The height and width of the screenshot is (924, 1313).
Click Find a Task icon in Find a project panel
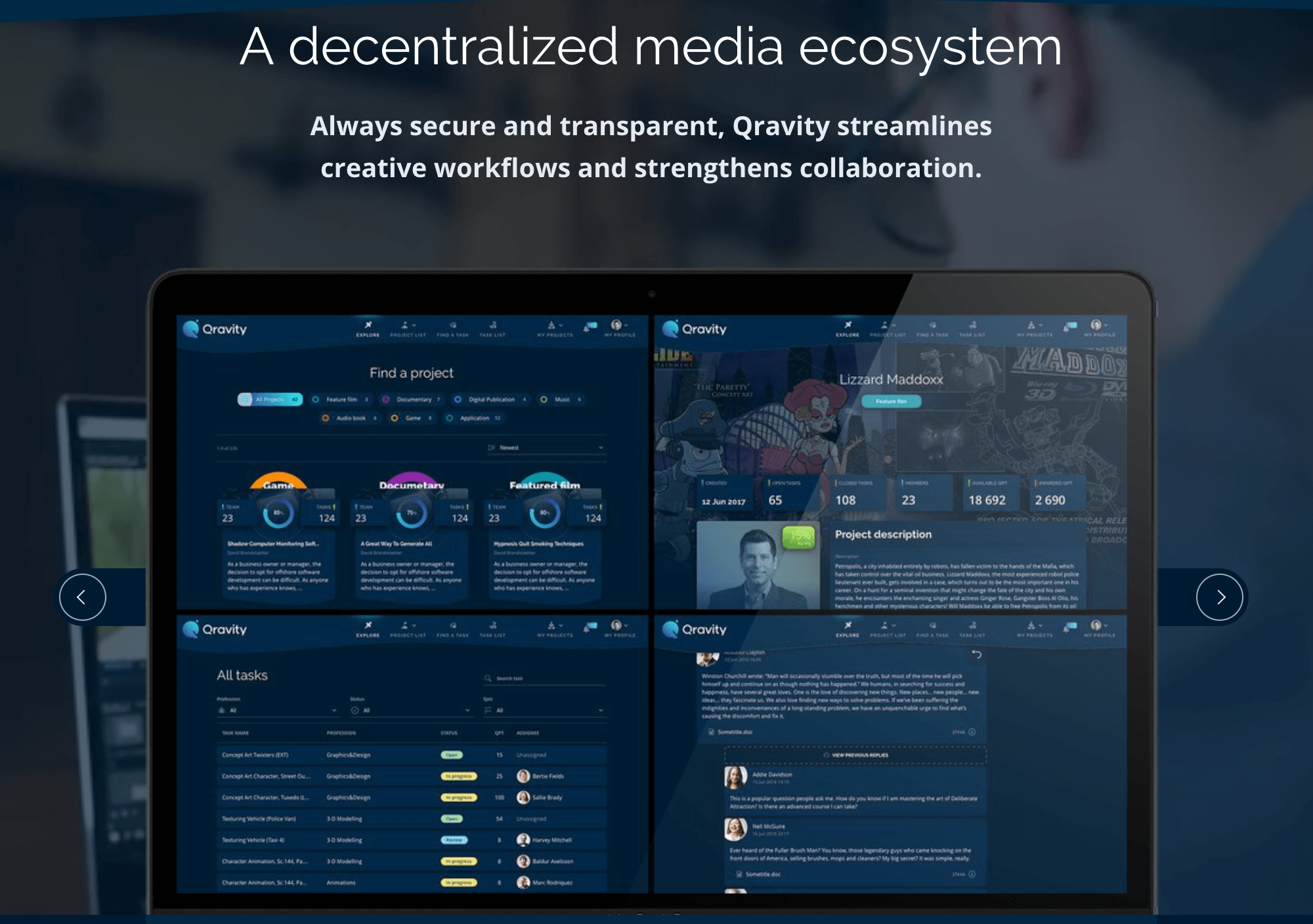pos(453,325)
